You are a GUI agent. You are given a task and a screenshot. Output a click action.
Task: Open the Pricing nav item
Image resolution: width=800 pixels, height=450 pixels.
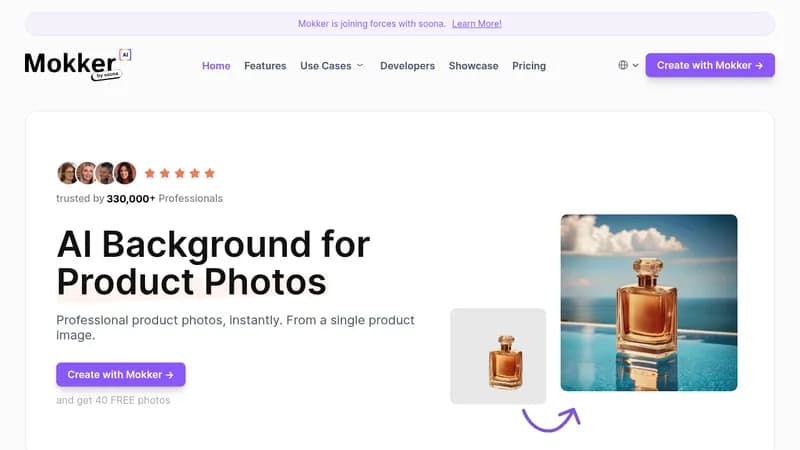click(x=529, y=66)
